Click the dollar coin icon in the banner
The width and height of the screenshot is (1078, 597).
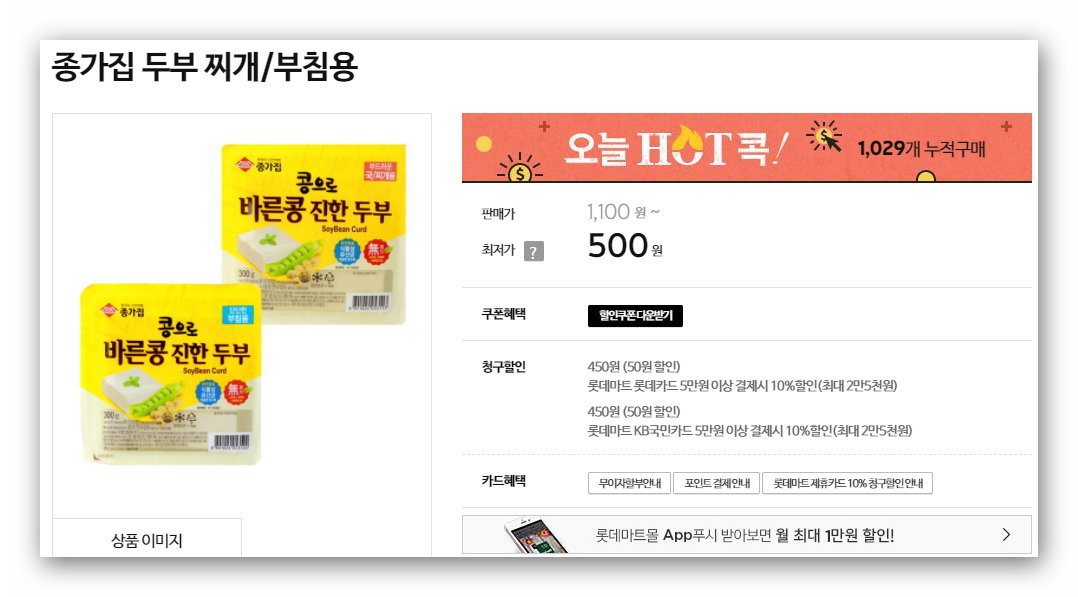point(520,169)
